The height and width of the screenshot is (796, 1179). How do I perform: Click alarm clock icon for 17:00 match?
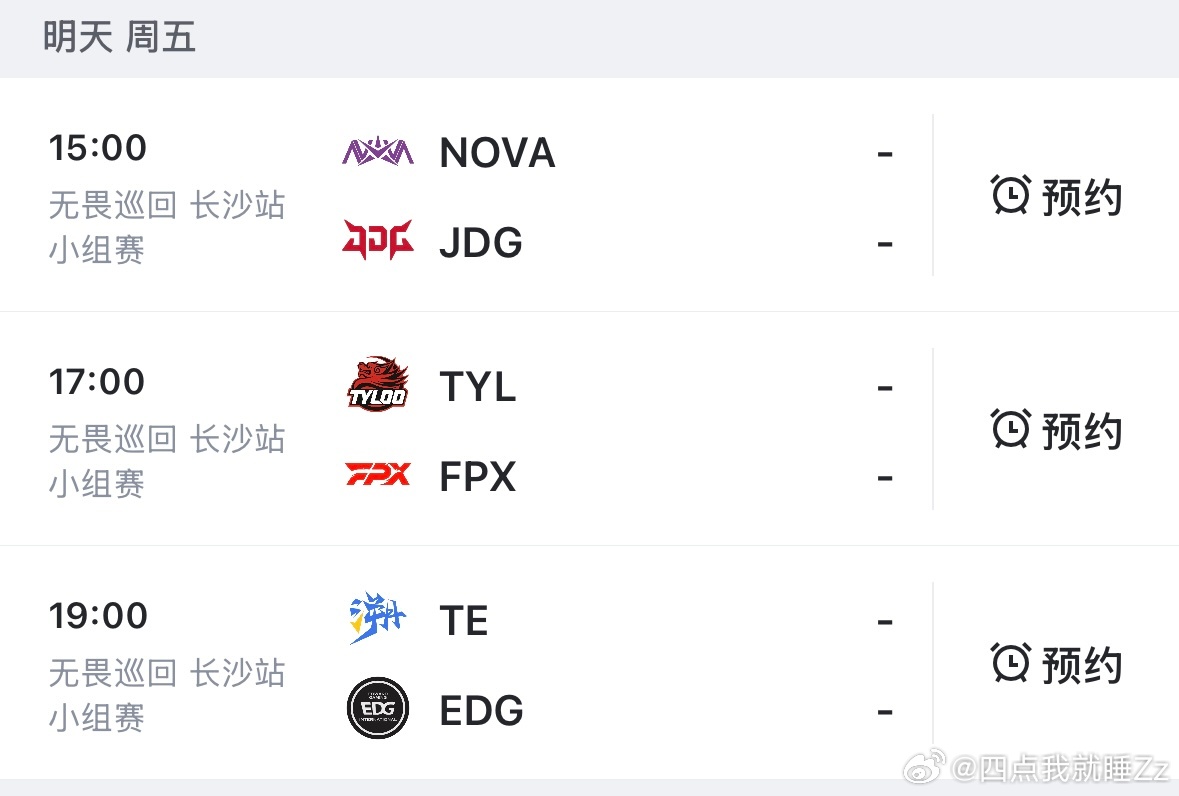click(1011, 428)
